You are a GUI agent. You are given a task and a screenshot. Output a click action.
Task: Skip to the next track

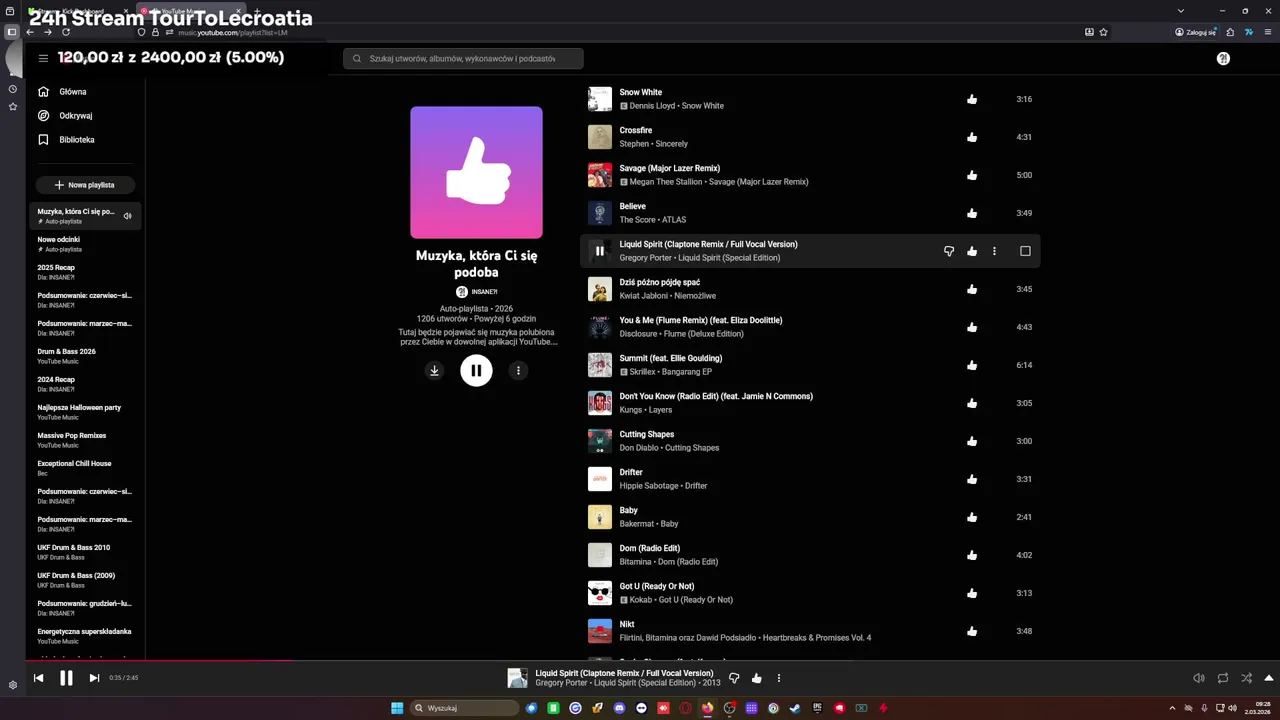click(x=94, y=678)
